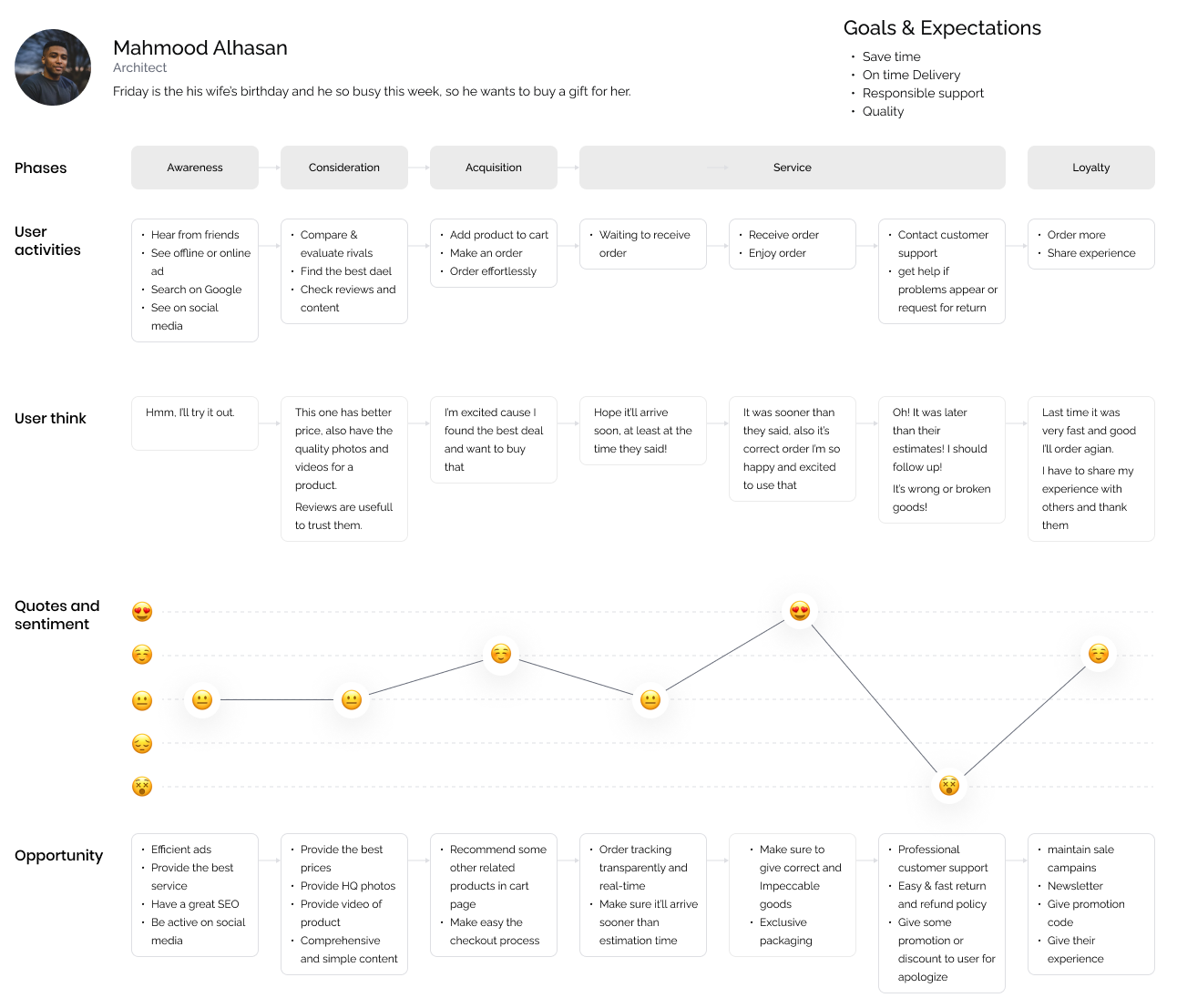
Task: Select the dizzy emoji at the chart's lowest point
Action: click(949, 785)
